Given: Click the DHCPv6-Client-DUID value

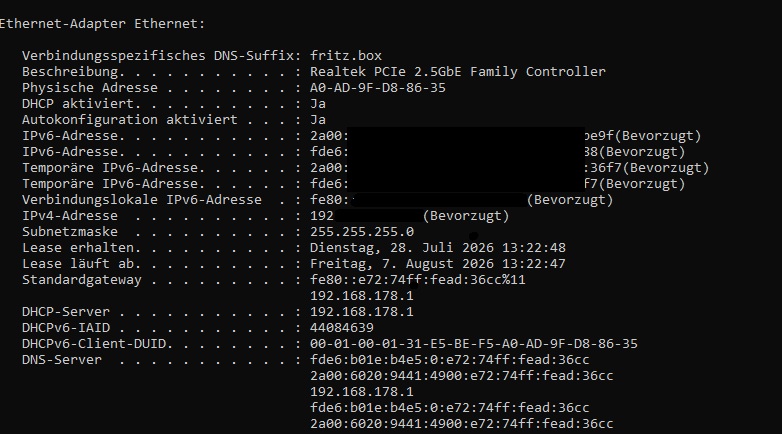Looking at the screenshot, I should (x=473, y=344).
